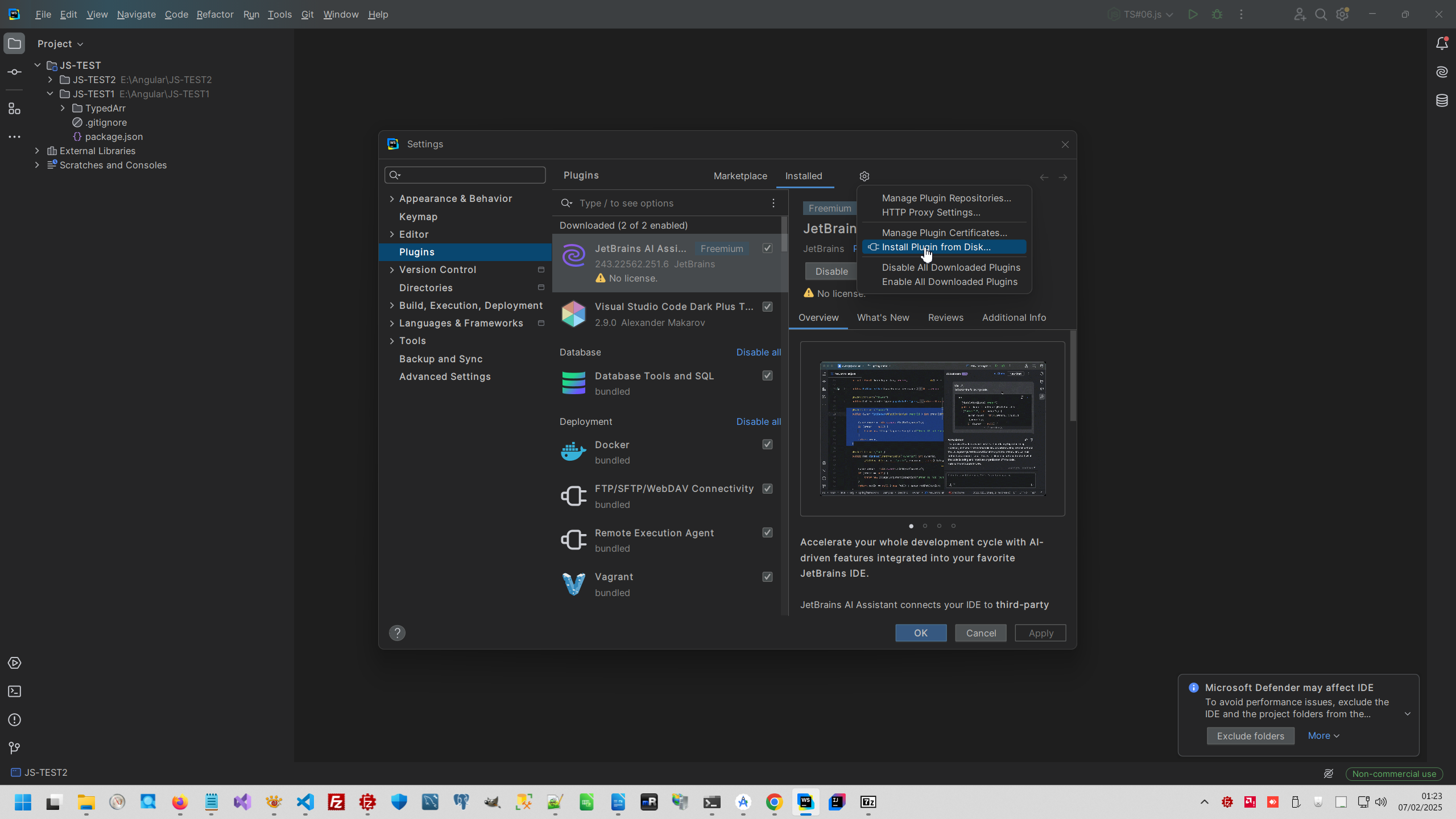Open the Structure tool window icon
Image resolution: width=1456 pixels, height=819 pixels.
click(x=15, y=108)
